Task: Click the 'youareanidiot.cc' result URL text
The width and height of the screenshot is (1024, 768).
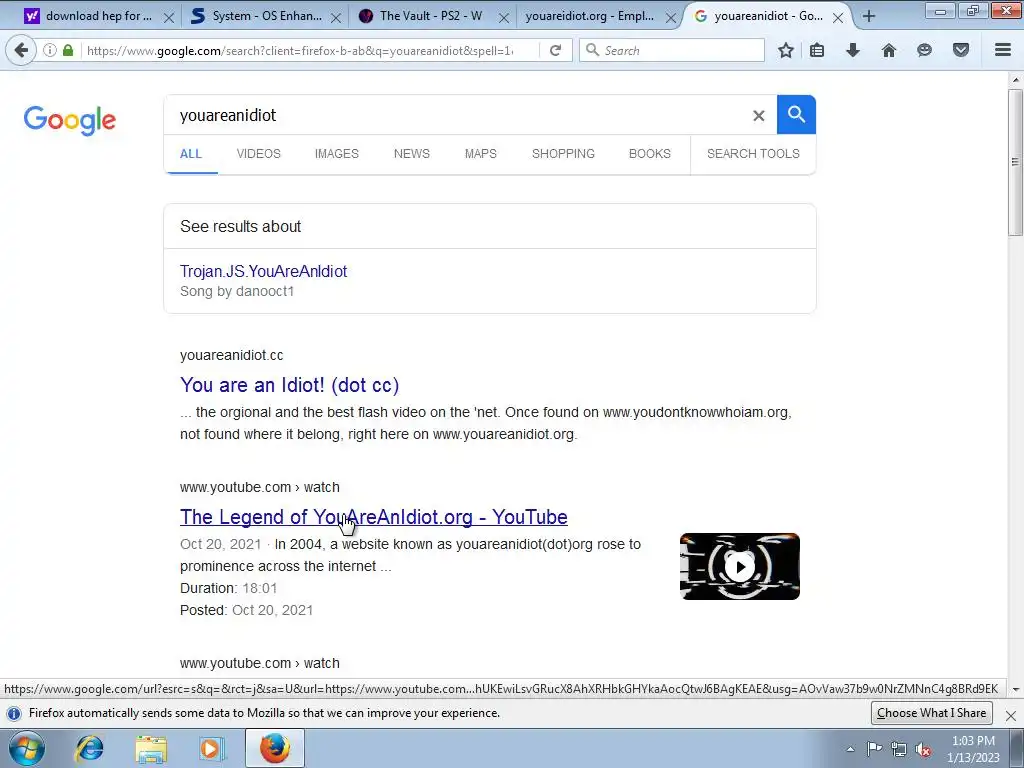Action: (x=231, y=355)
